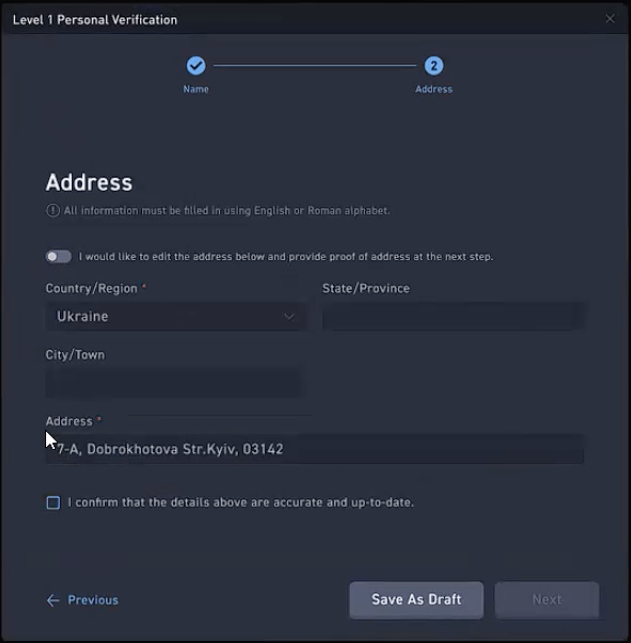Open the Country/Region dropdown showing Ukraine

tap(175, 317)
